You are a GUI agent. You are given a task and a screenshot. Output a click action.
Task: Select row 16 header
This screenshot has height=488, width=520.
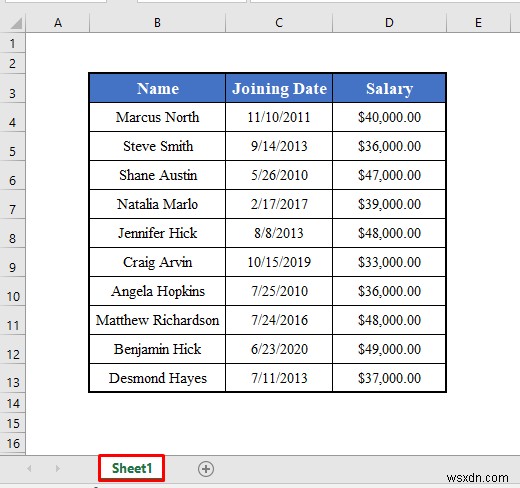click(x=13, y=443)
